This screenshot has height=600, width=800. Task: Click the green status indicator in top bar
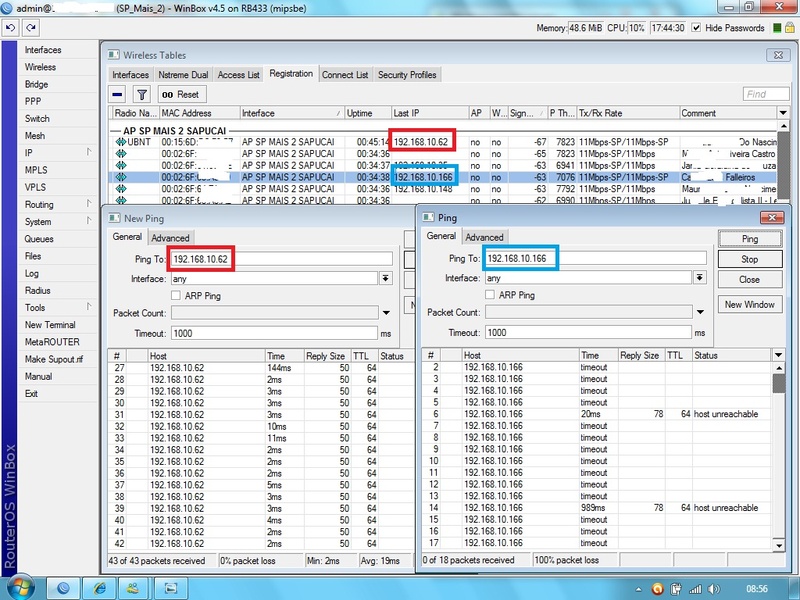pyautogui.click(x=777, y=28)
